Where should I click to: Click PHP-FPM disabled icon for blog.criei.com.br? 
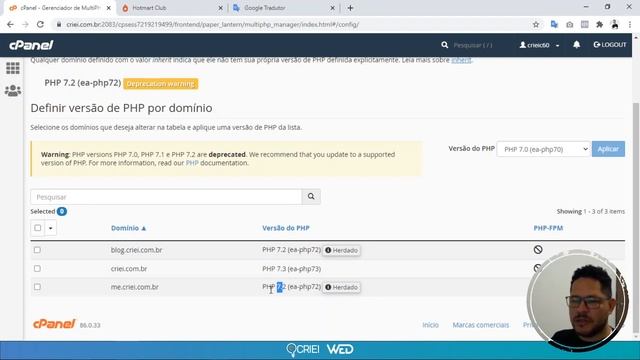click(x=538, y=249)
